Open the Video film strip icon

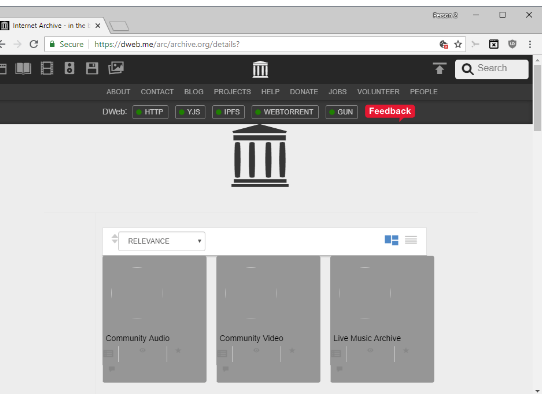point(47,68)
